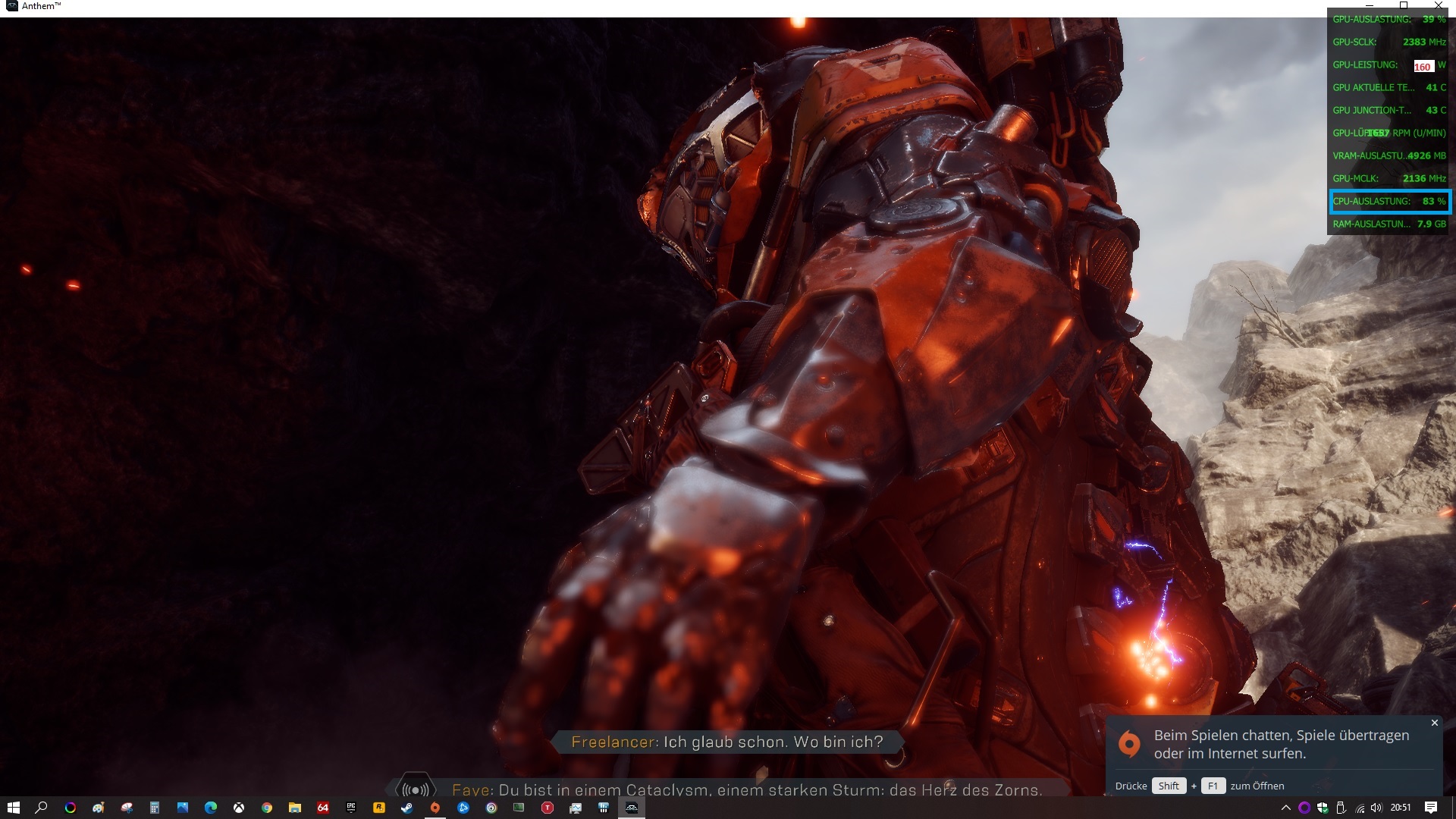Open Microsoft Edge from the taskbar
The height and width of the screenshot is (819, 1456).
pyautogui.click(x=210, y=808)
